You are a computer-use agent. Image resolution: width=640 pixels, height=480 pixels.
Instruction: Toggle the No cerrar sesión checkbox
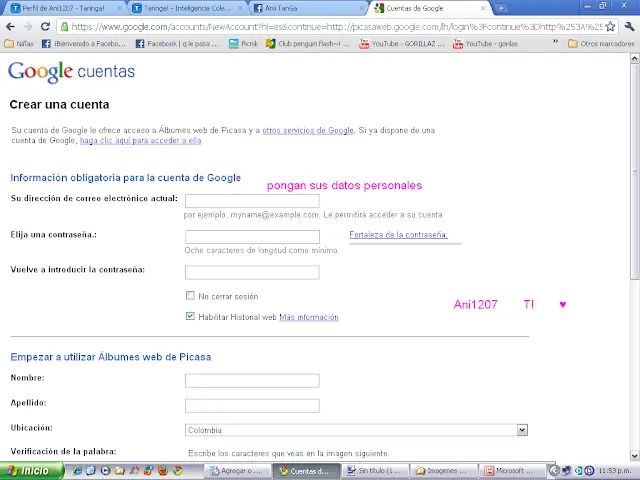click(190, 295)
